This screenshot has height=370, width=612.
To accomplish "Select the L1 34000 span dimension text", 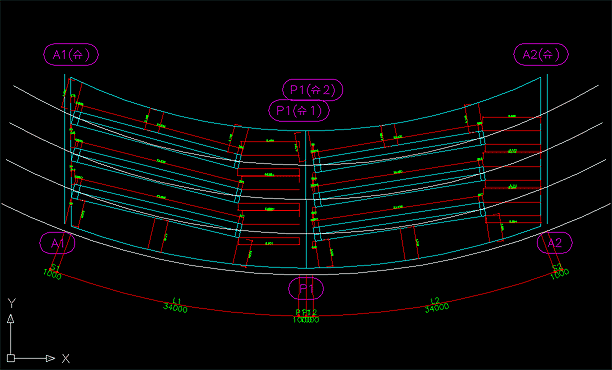I will 175,305.
